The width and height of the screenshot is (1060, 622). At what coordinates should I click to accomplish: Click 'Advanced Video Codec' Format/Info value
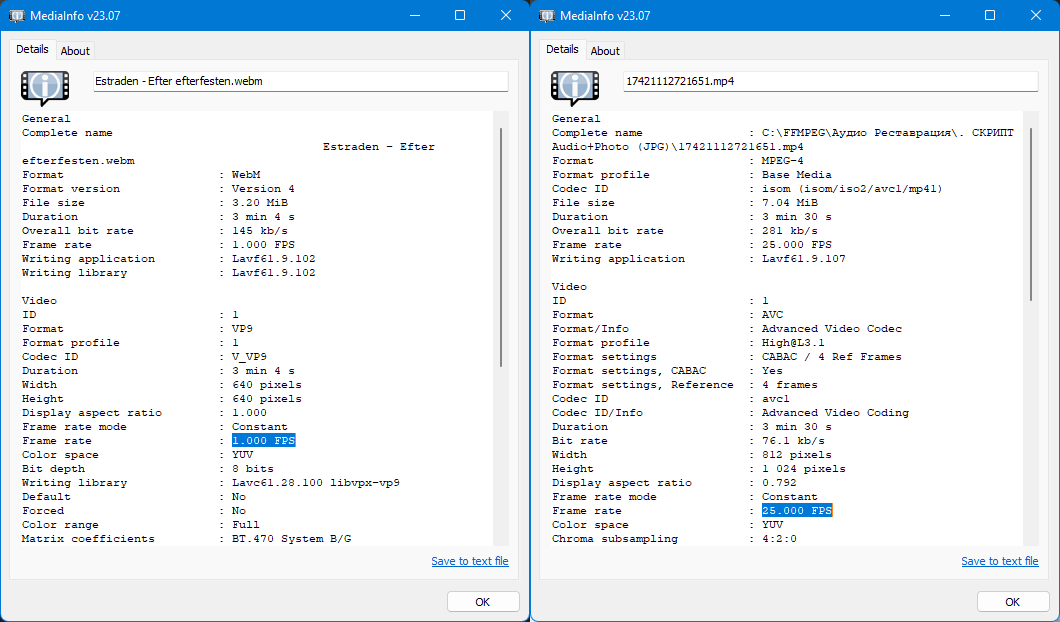[832, 329]
